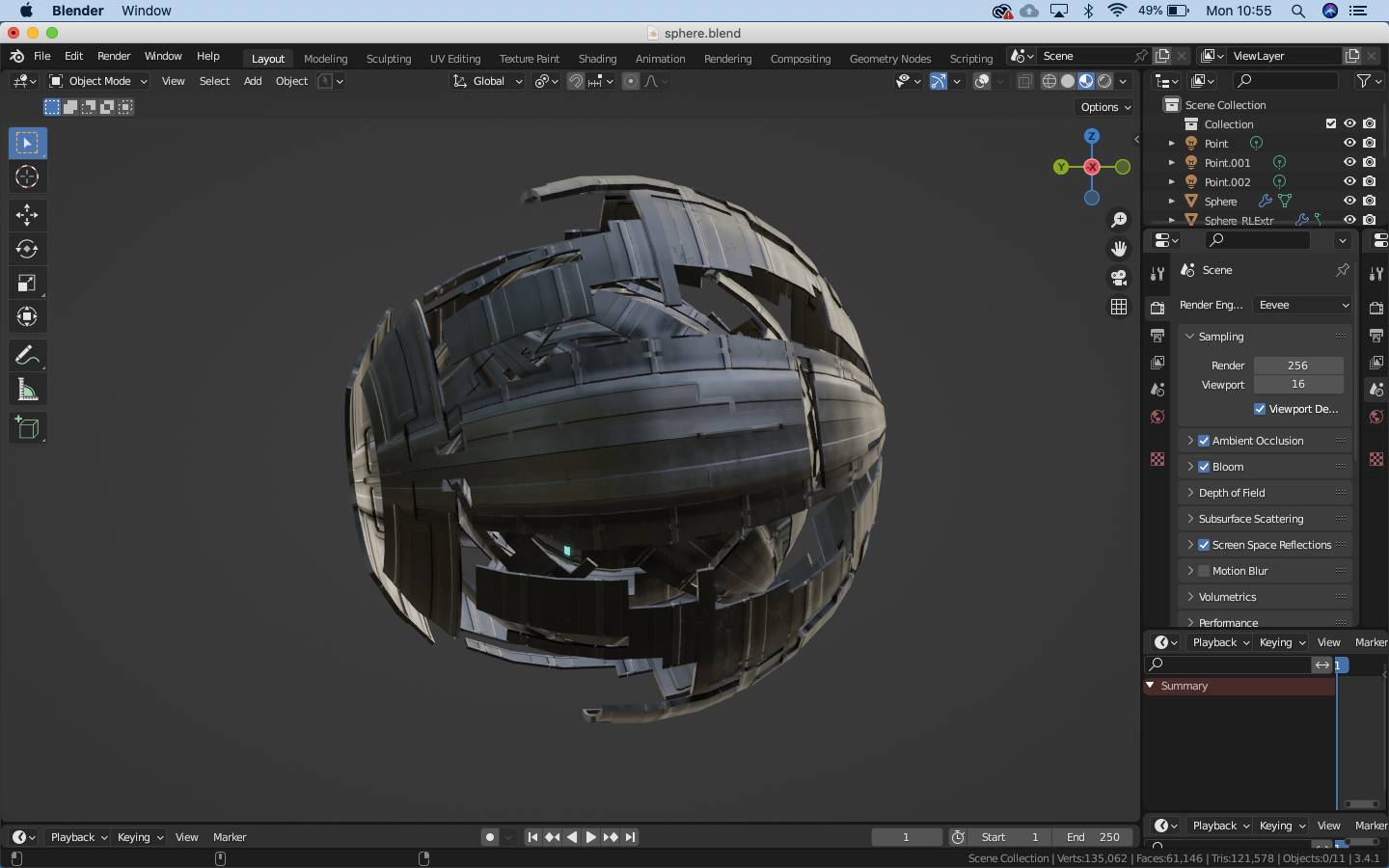Image resolution: width=1389 pixels, height=868 pixels.
Task: Click the pan view hand icon
Action: coord(1119,249)
